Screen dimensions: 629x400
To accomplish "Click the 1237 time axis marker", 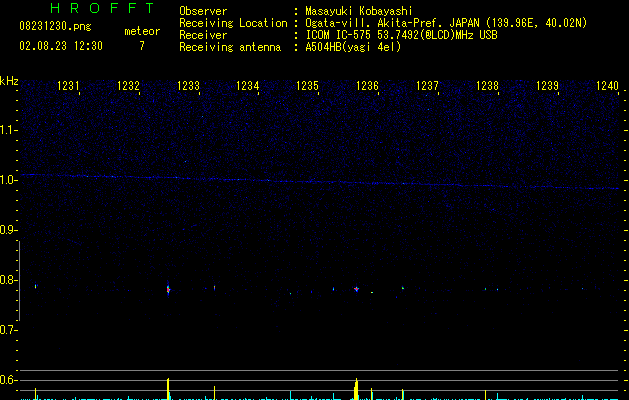I will click(x=427, y=86).
